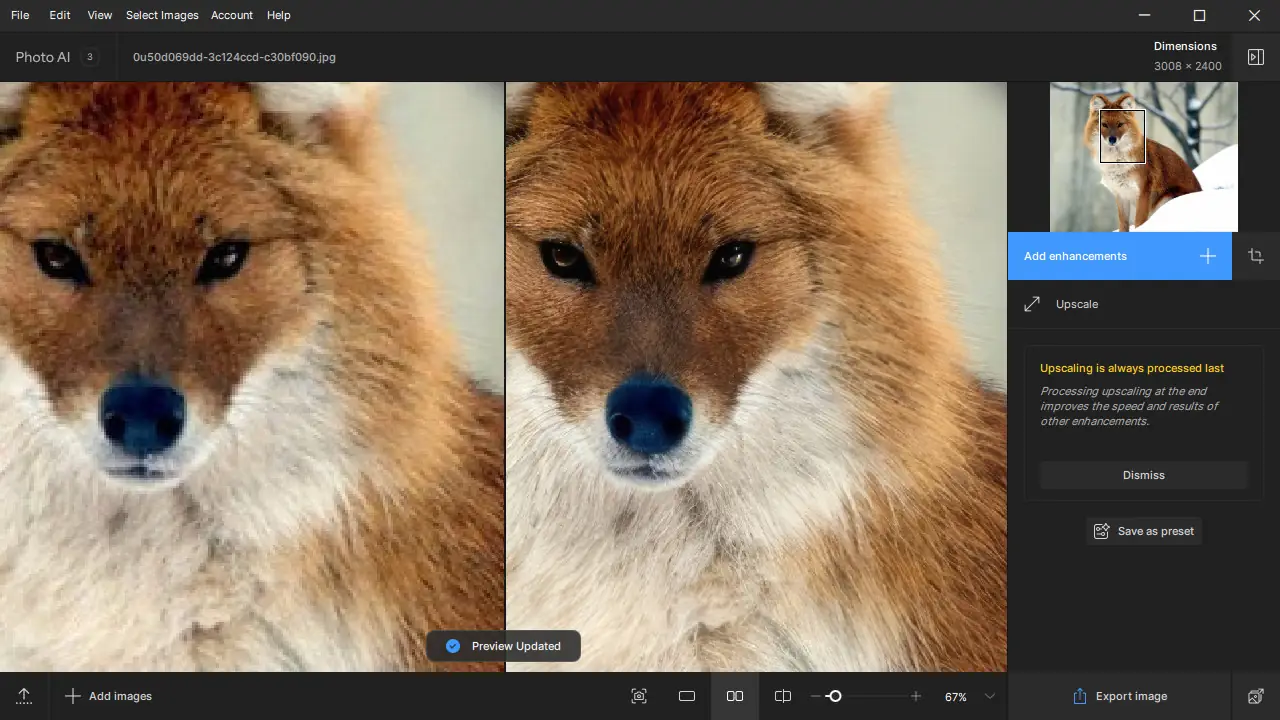Viewport: 1280px width, 720px height.
Task: Click the bottom-right image export settings icon
Action: (1256, 696)
